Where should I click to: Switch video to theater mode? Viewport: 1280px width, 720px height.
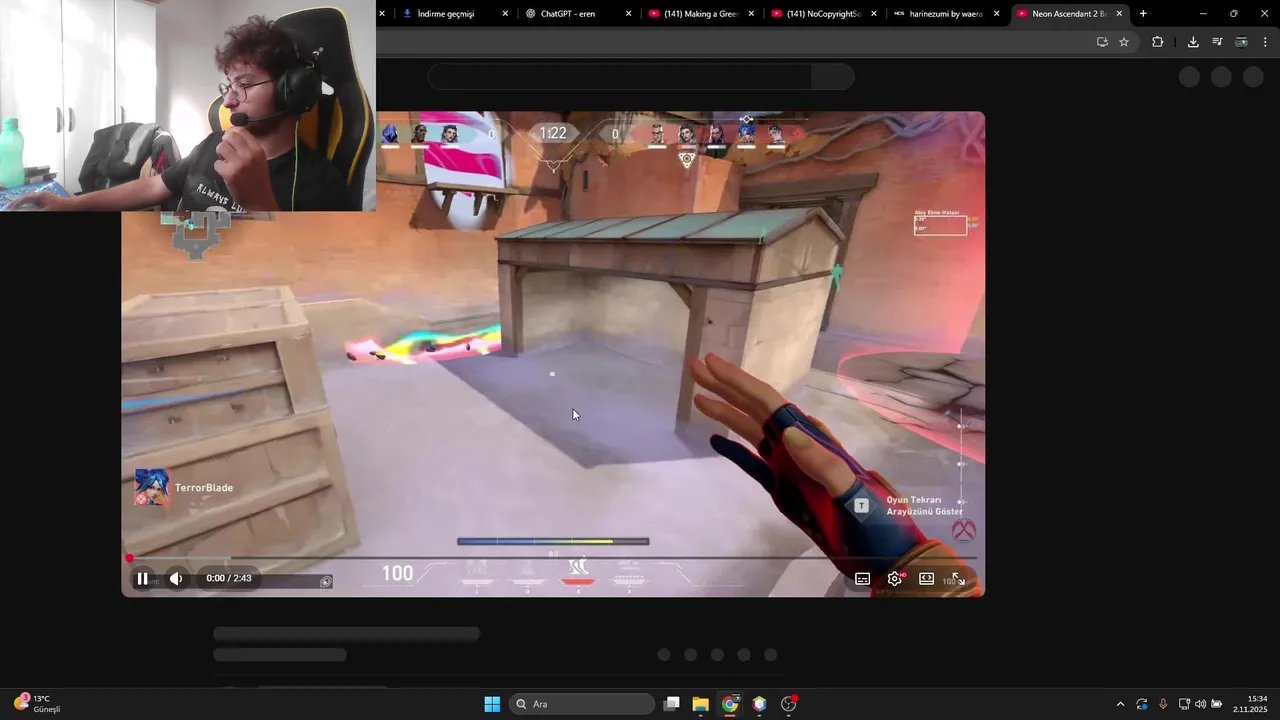(x=926, y=579)
